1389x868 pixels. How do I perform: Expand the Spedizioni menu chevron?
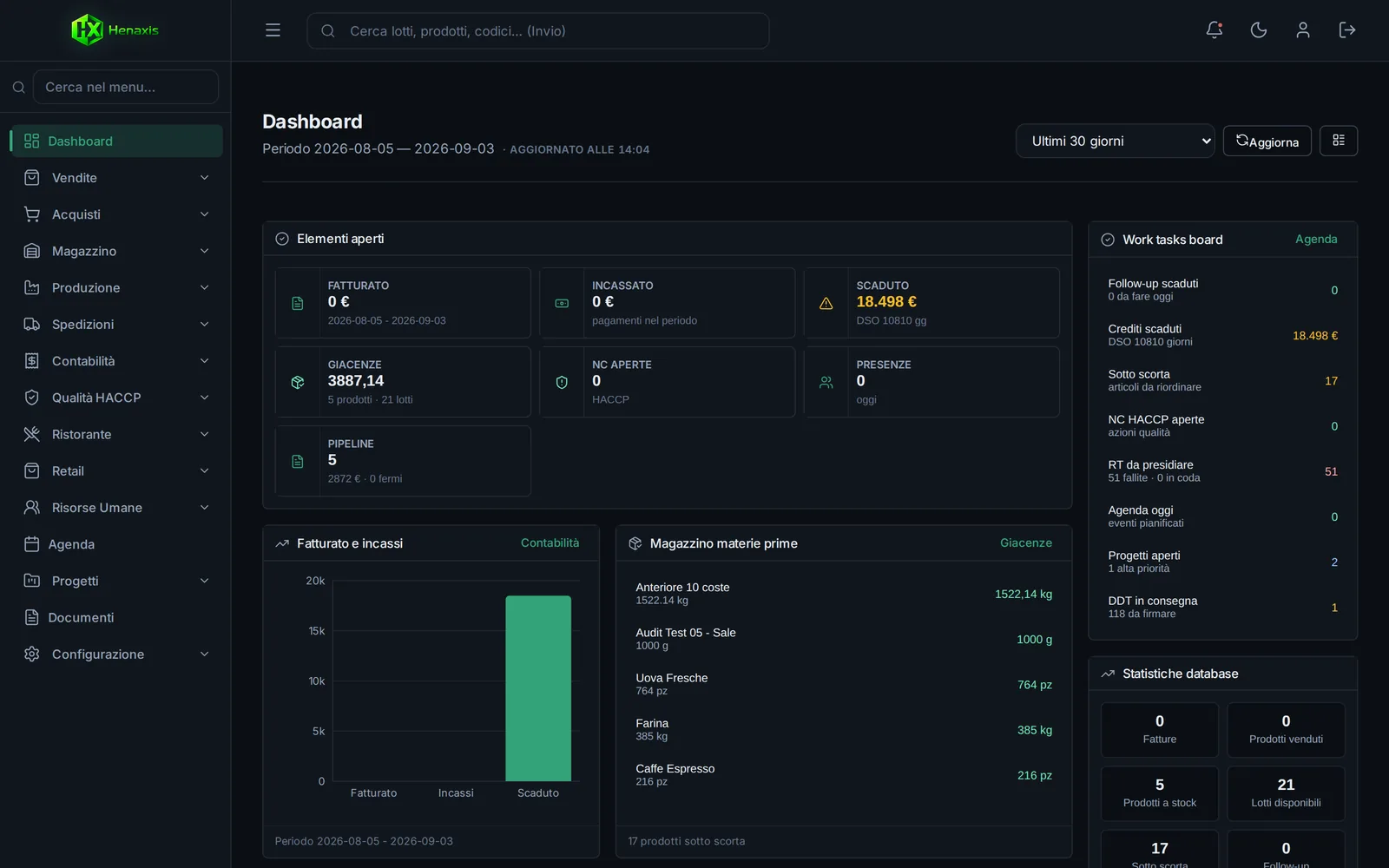click(x=205, y=325)
